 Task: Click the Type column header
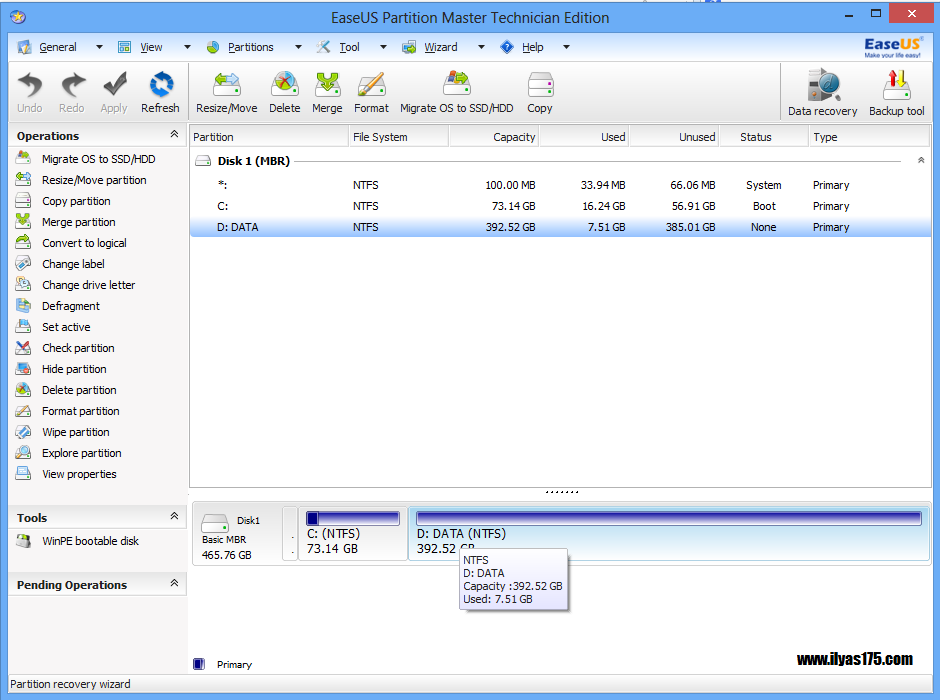point(869,137)
